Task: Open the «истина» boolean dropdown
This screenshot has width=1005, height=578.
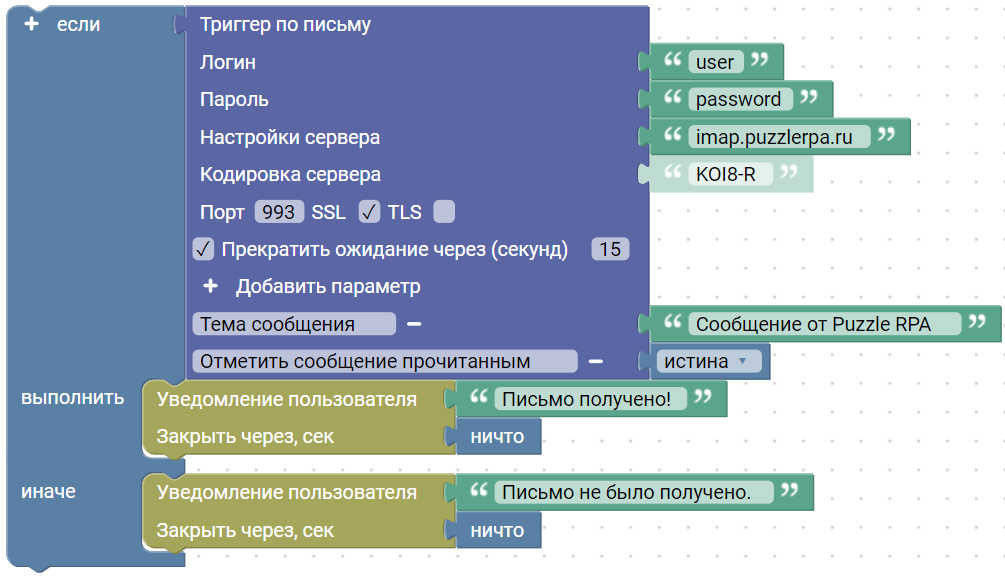Action: click(x=706, y=362)
